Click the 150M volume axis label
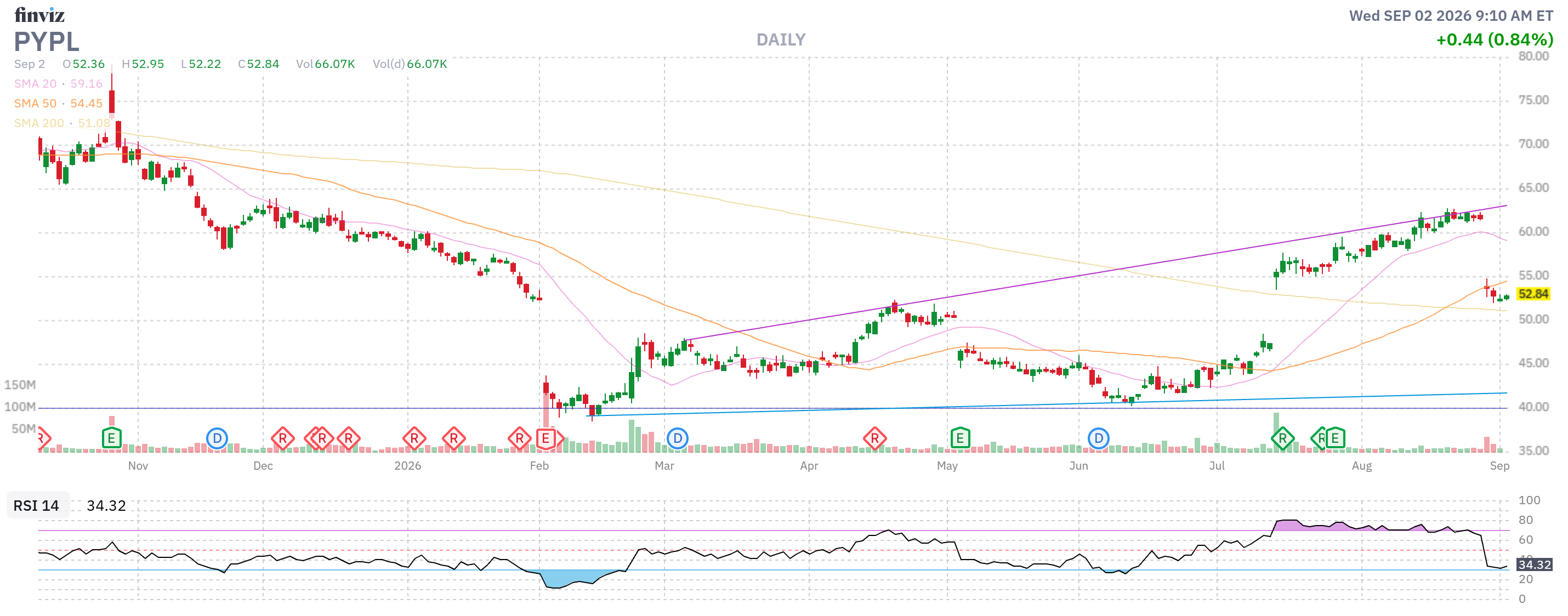Viewport: 1568px width, 616px height. click(20, 385)
